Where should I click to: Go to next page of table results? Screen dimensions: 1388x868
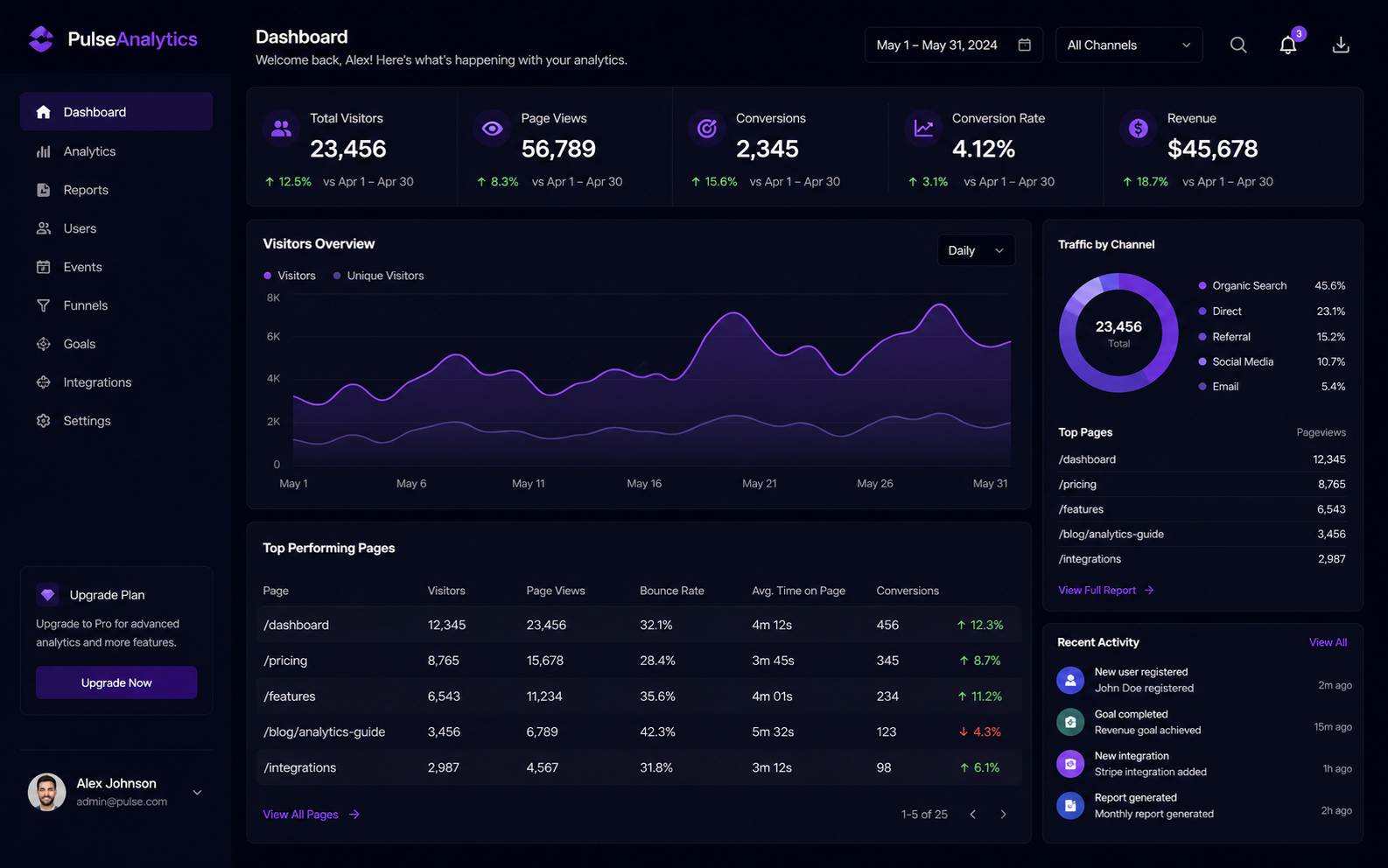pyautogui.click(x=1003, y=815)
